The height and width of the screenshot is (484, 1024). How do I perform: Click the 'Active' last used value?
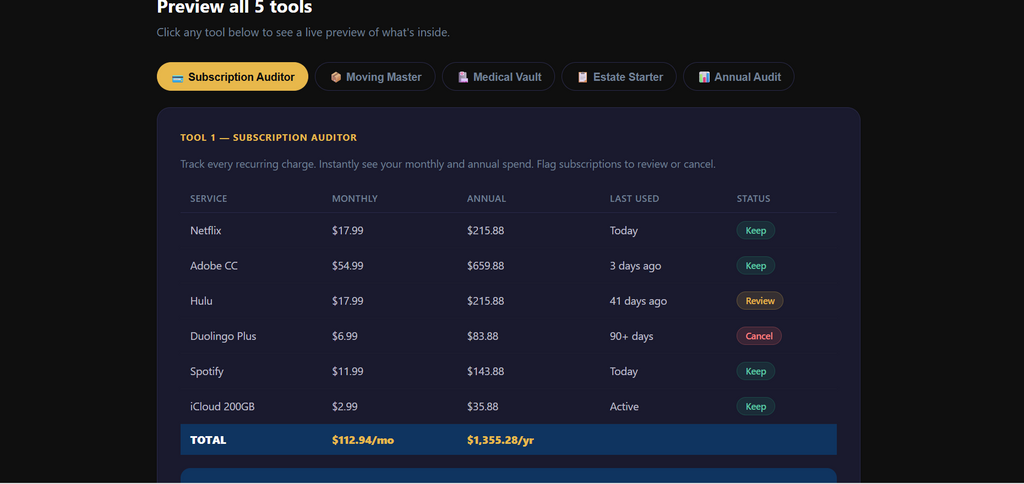(x=624, y=406)
